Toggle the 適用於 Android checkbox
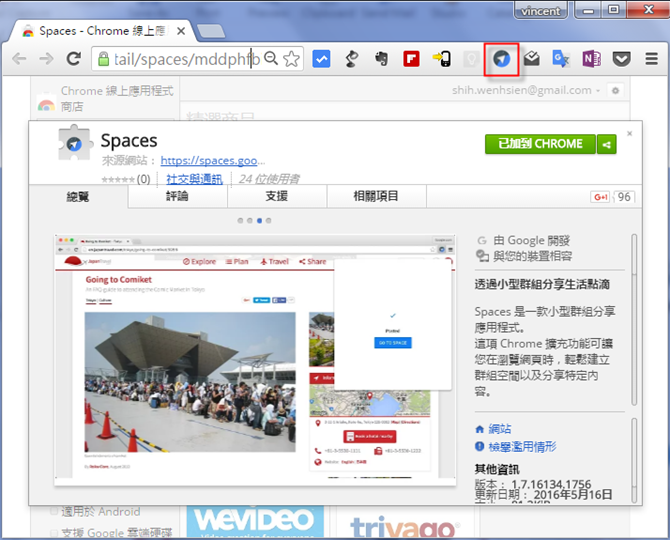Image resolution: width=670 pixels, height=540 pixels. tap(54, 511)
